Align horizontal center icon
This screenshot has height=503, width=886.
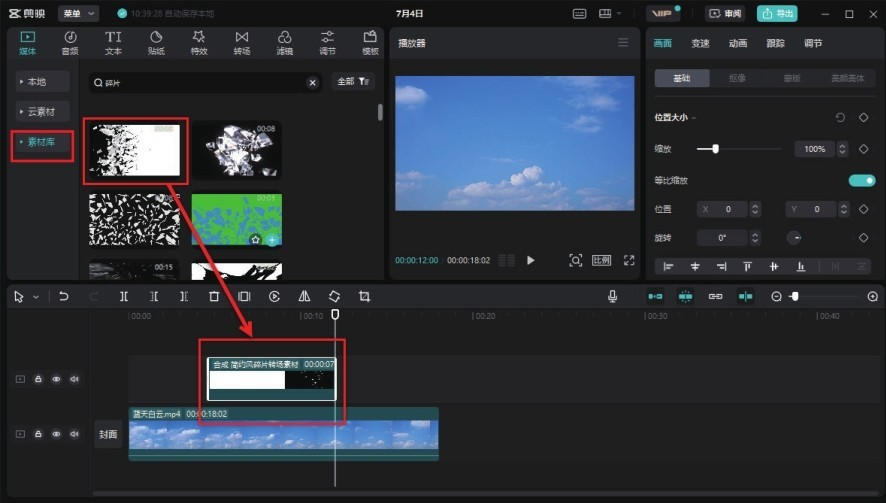pyautogui.click(x=695, y=266)
